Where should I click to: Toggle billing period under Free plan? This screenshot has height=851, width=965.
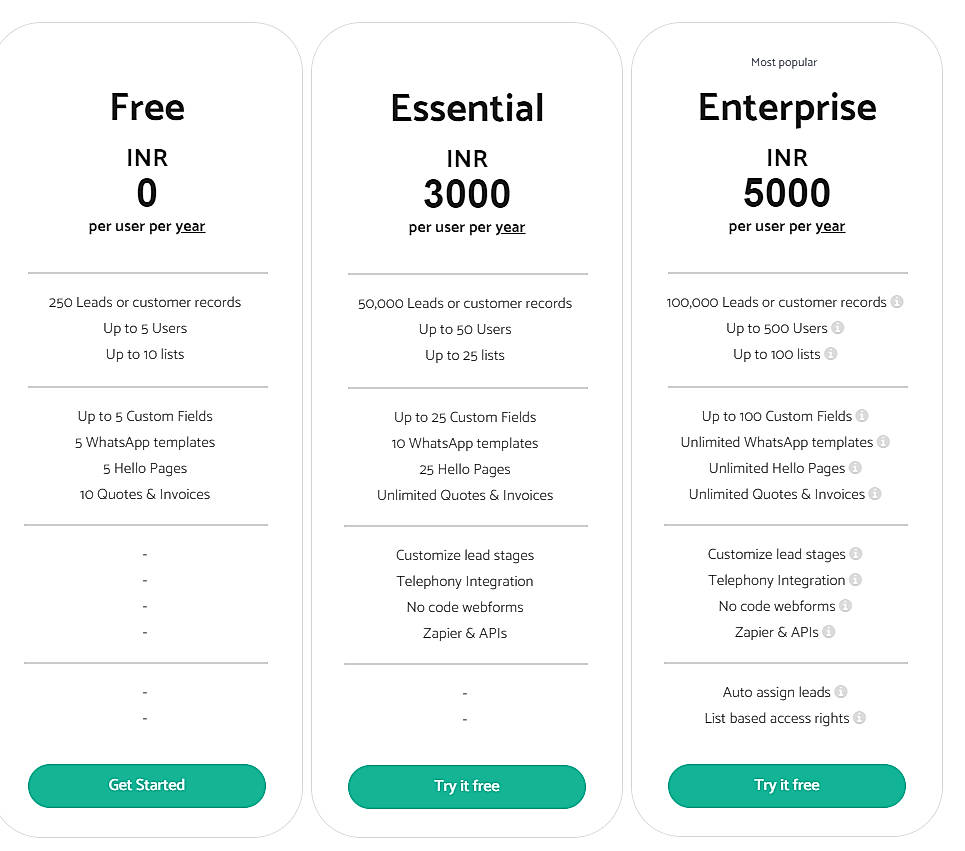pyautogui.click(x=190, y=226)
